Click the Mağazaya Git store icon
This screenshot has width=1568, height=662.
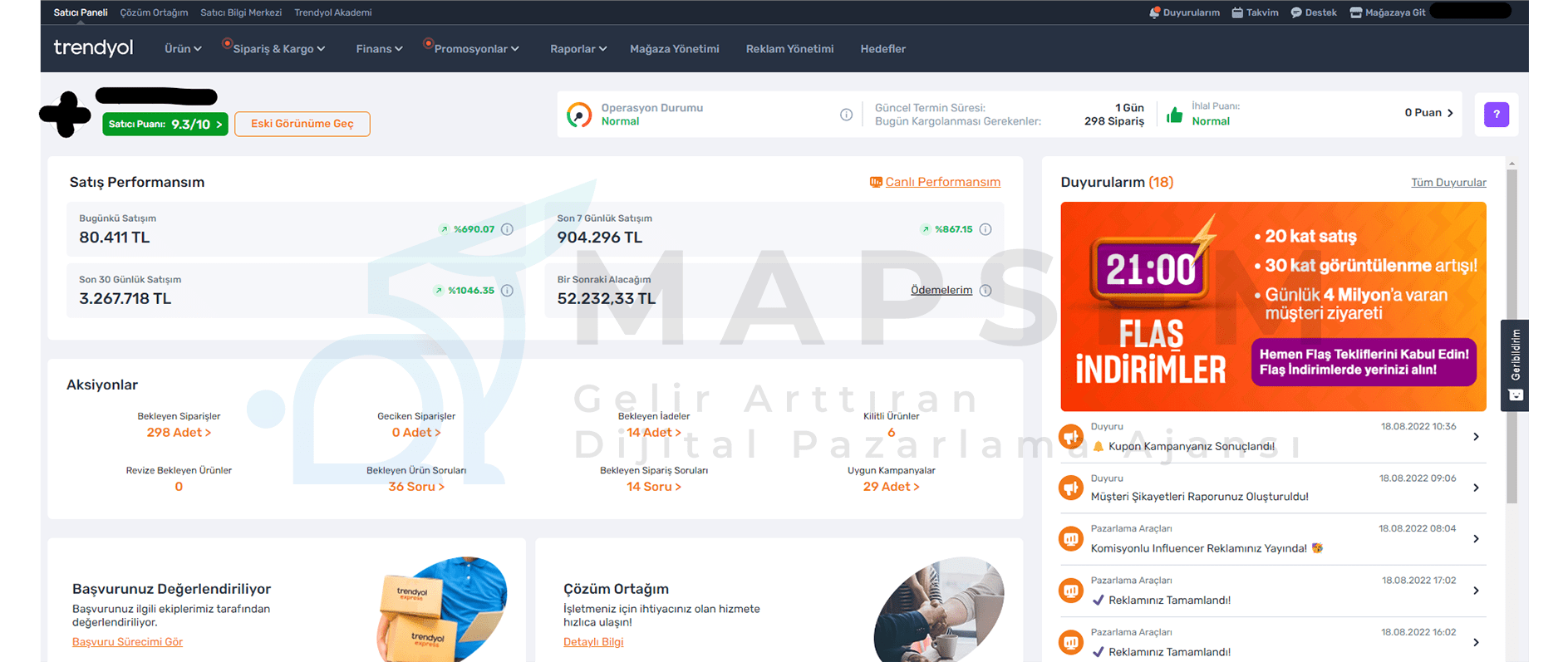(1356, 12)
